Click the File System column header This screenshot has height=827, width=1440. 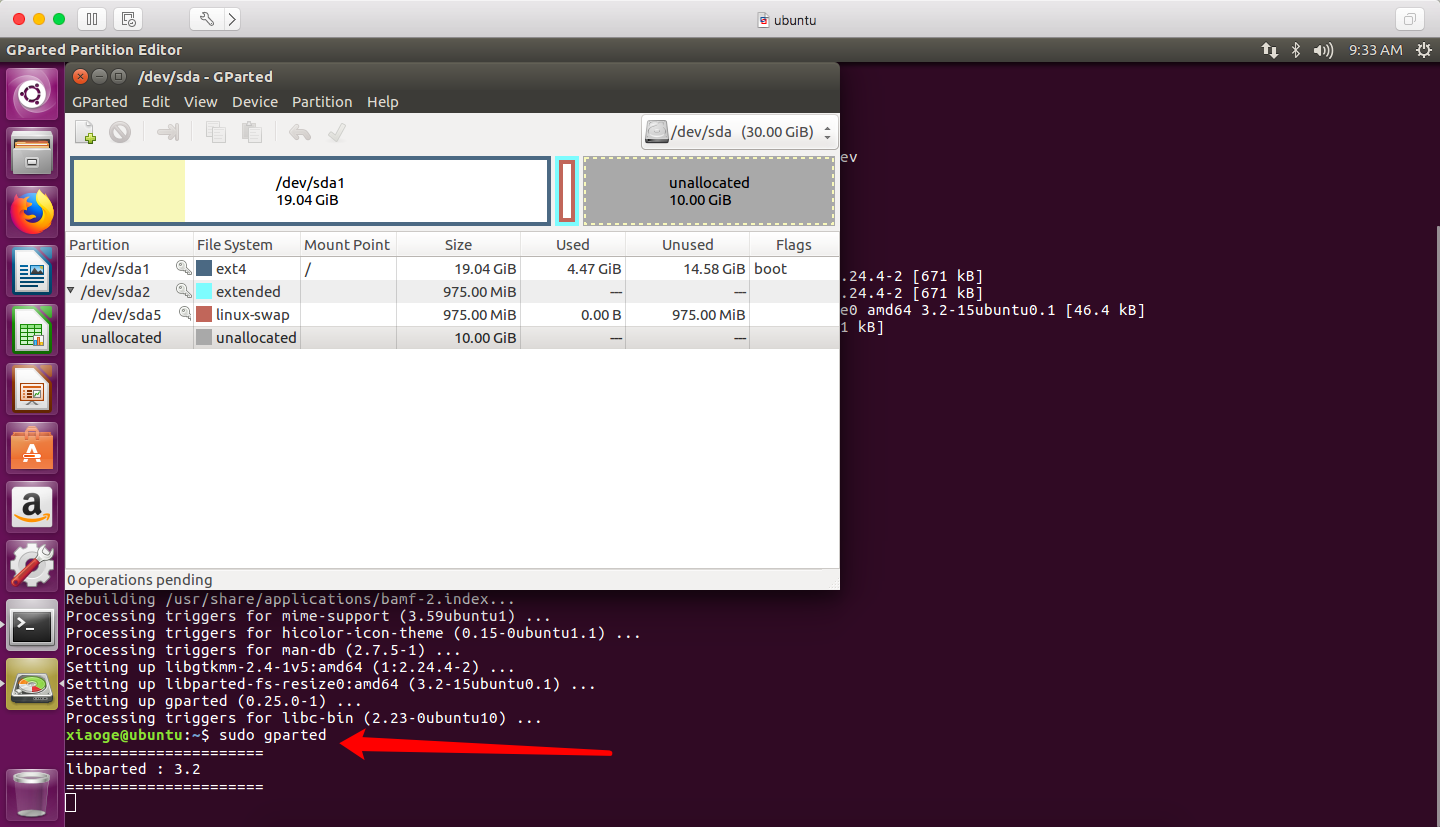247,245
